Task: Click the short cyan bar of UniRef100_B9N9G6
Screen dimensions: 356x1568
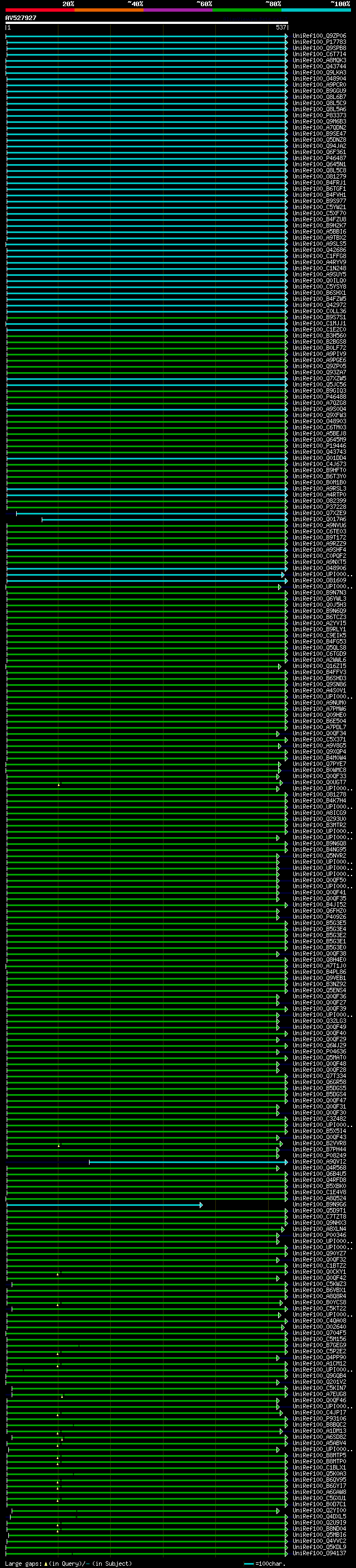Action: click(104, 1205)
